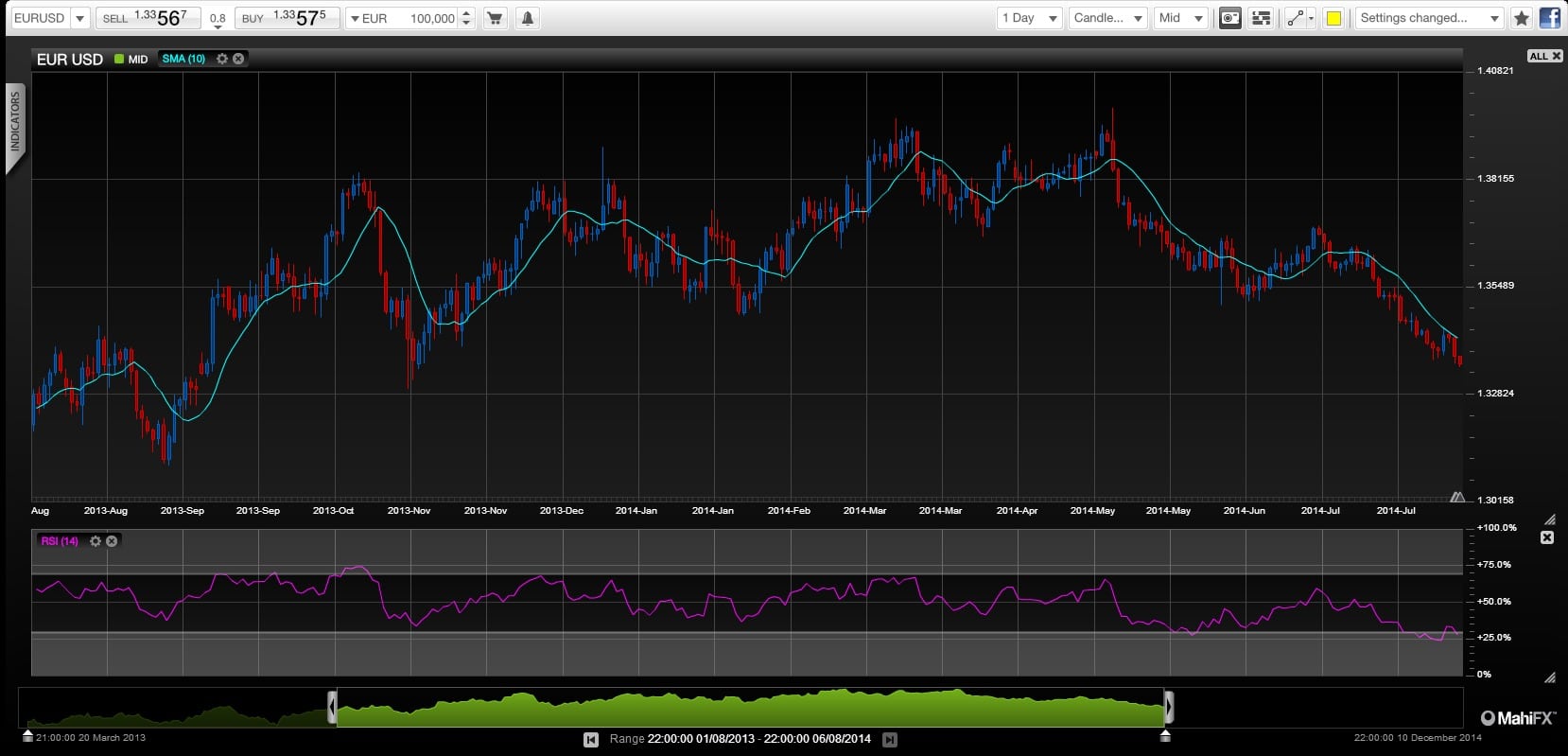This screenshot has width=1568, height=756.
Task: Click the 1.32824 price axis label
Action: coord(1495,393)
